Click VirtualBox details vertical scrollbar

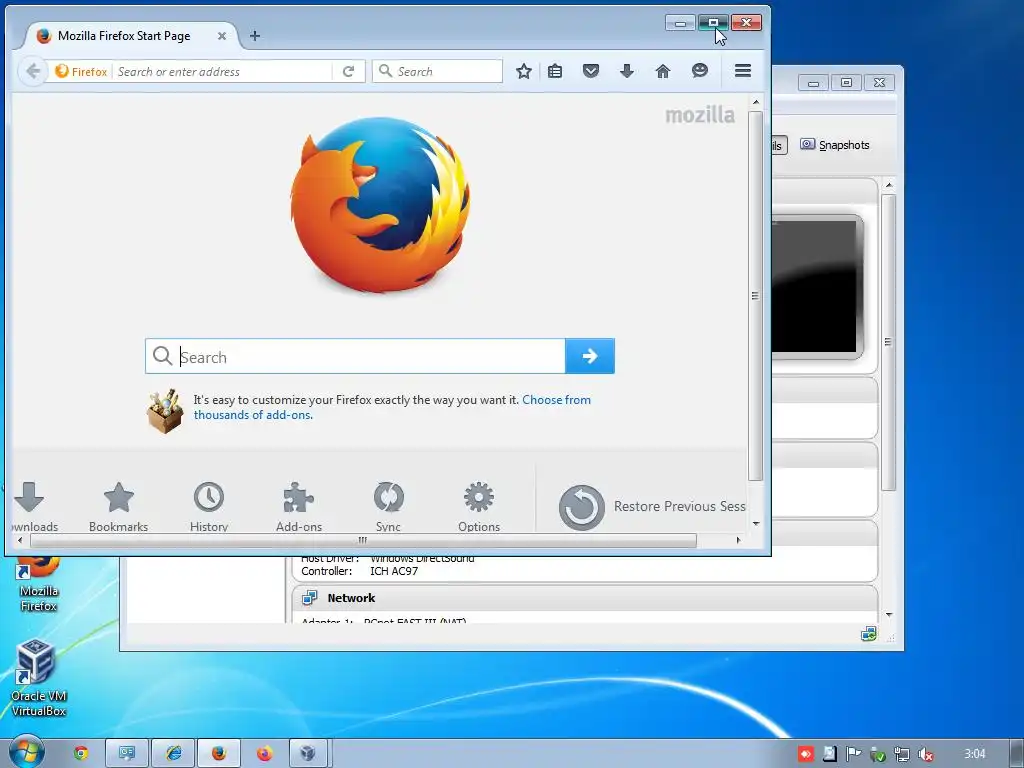click(x=888, y=342)
